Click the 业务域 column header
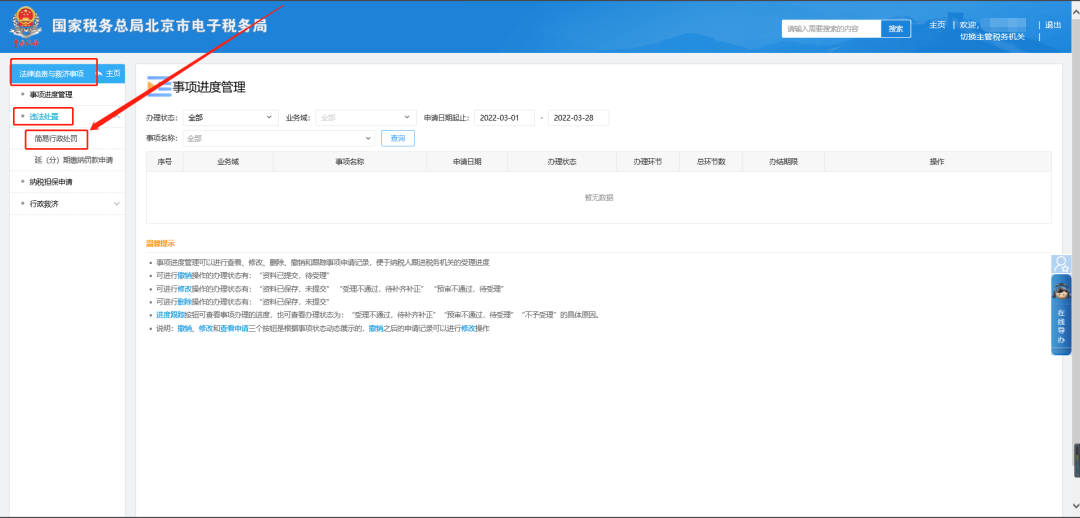This screenshot has width=1080, height=518. pos(228,161)
